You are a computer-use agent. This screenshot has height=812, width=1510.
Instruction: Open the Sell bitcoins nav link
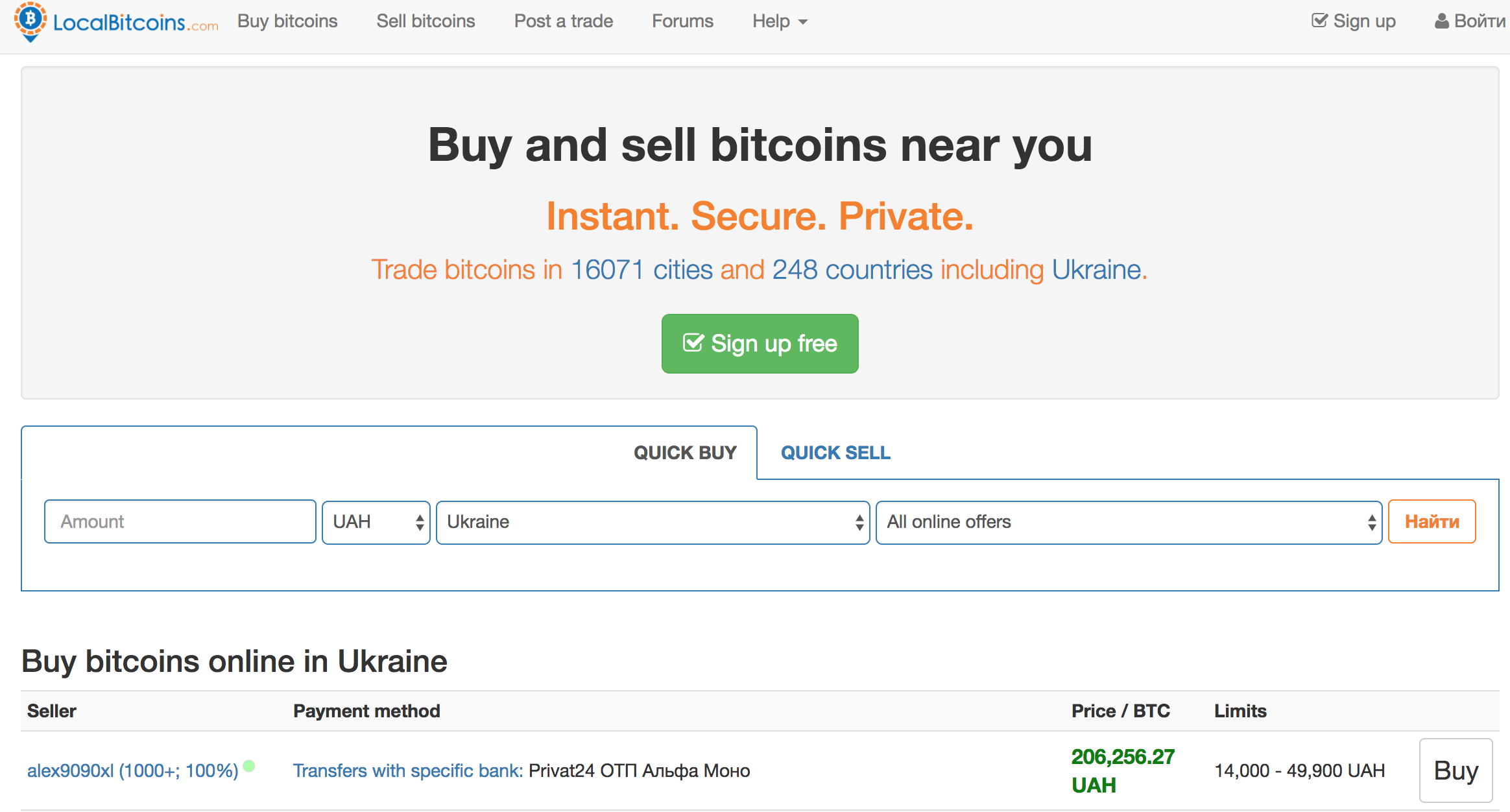pos(425,21)
